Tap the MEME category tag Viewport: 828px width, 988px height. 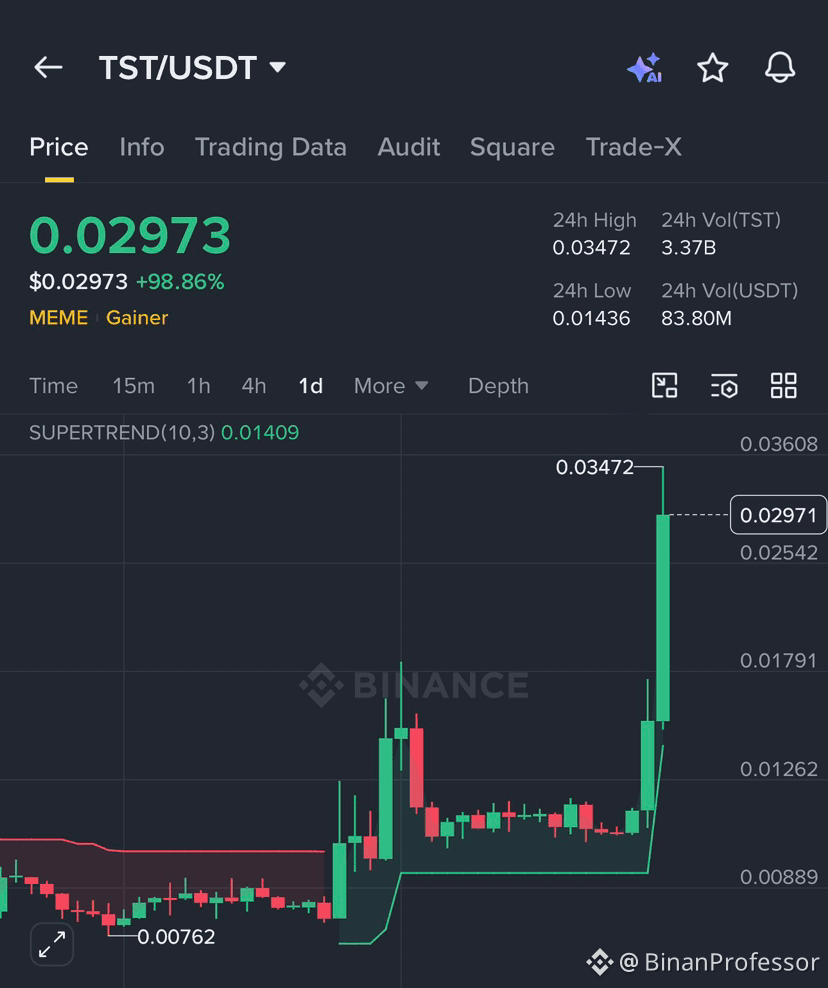tap(59, 318)
